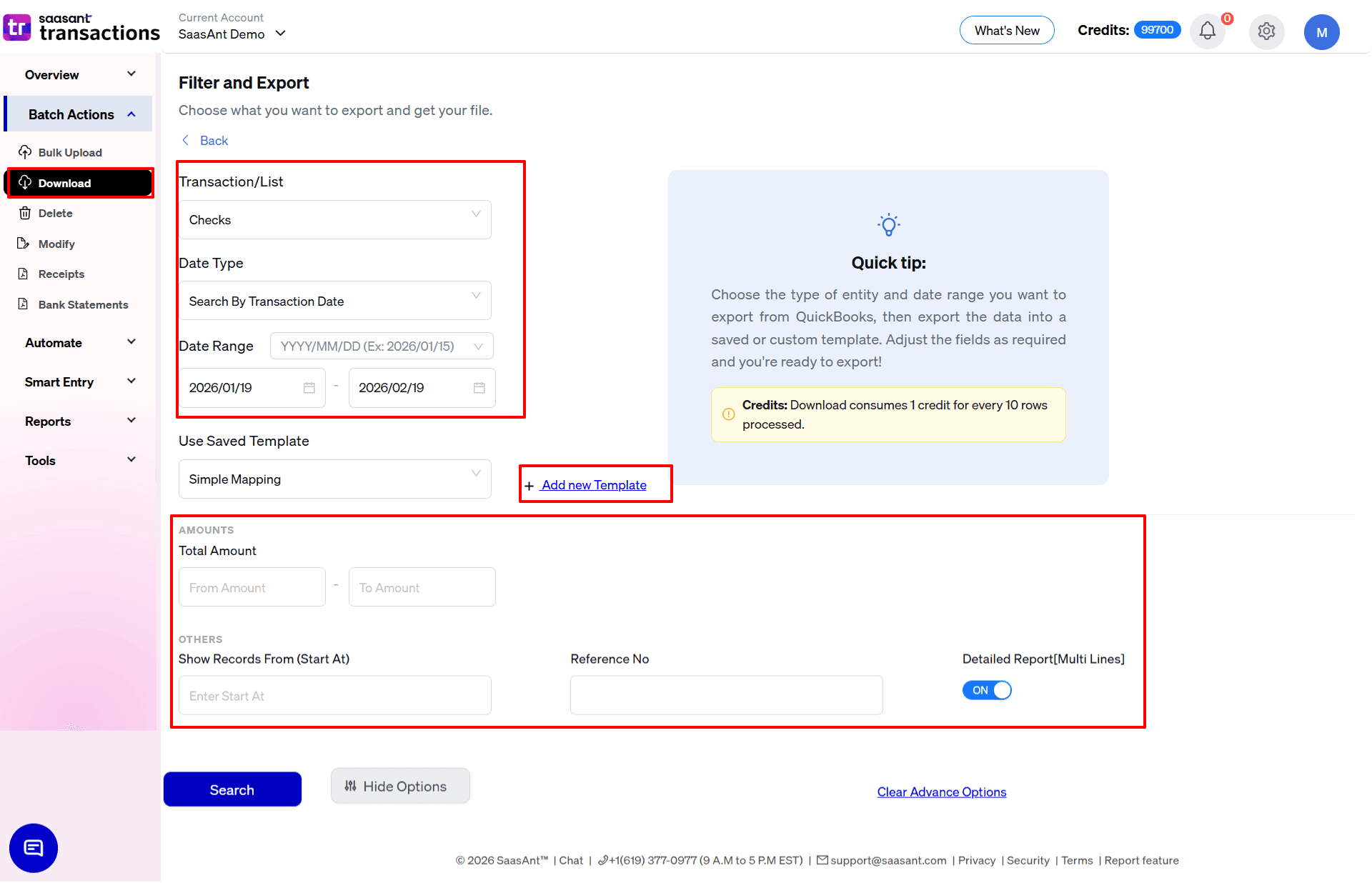Screen dimensions: 1372x883
Task: Toggle Detailed Report Multi Lines switch
Action: point(986,690)
